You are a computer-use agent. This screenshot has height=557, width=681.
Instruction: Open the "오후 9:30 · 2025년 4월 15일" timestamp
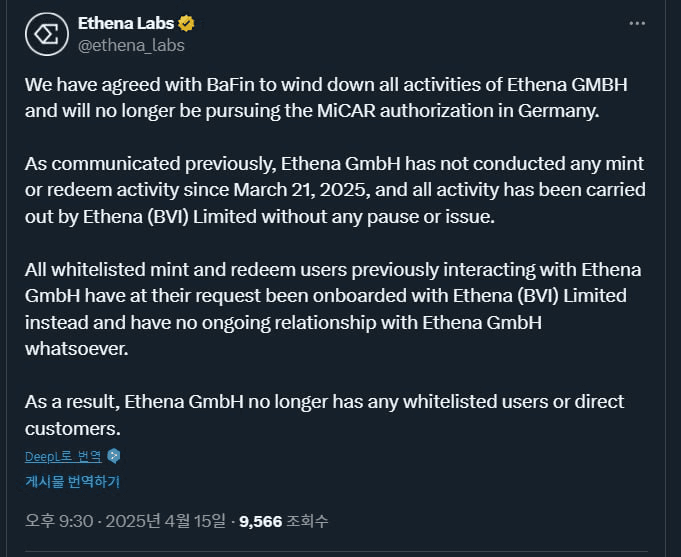coord(127,521)
